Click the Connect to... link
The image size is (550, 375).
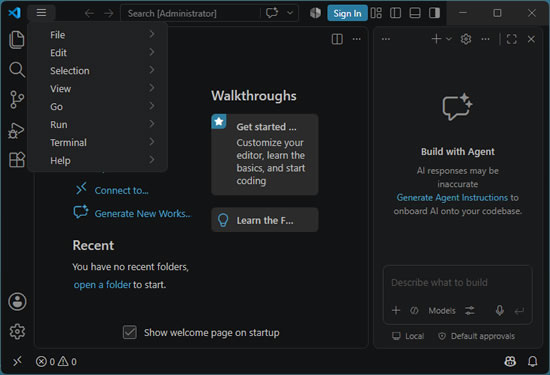pos(121,190)
